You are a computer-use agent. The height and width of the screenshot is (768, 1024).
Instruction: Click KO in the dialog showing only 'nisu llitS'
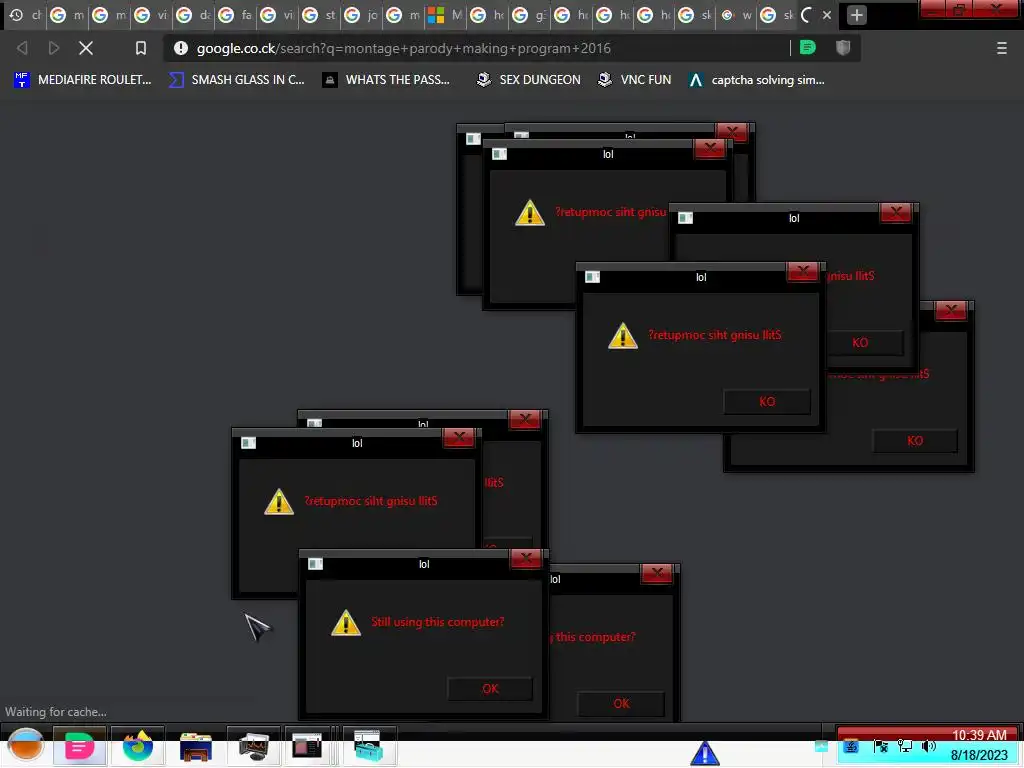[860, 342]
